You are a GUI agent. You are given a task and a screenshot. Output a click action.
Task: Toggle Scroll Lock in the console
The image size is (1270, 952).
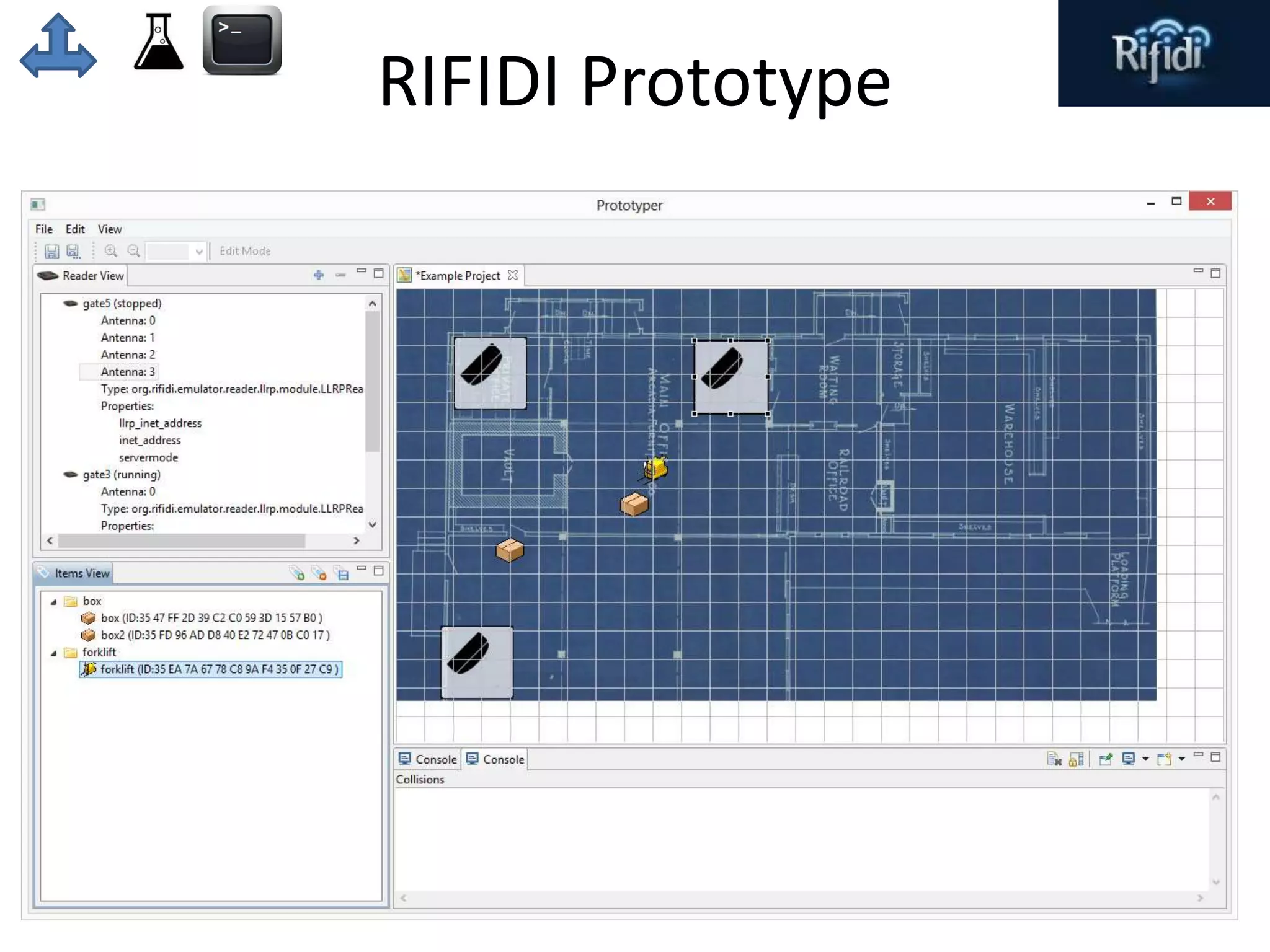[x=1077, y=759]
